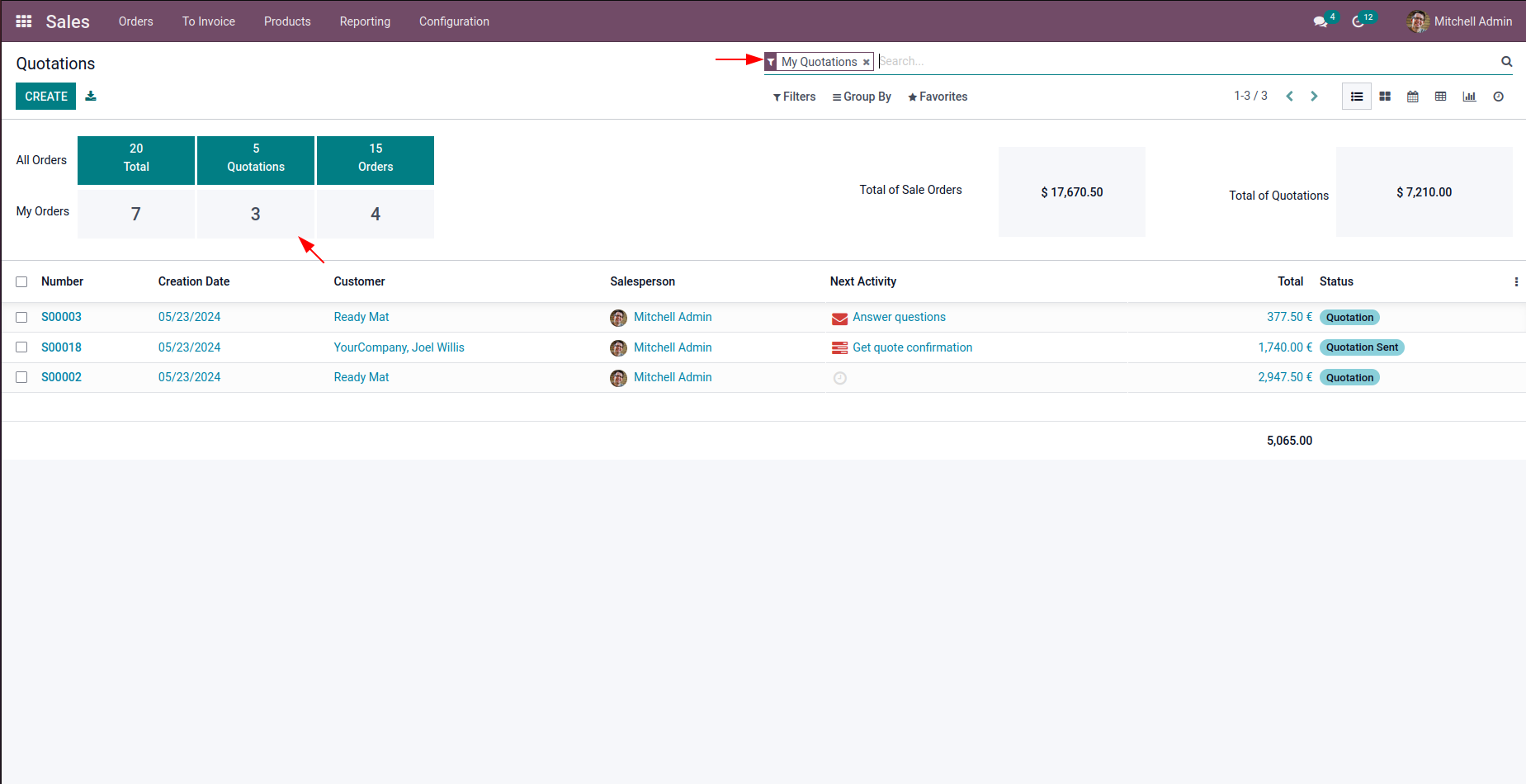The image size is (1526, 784).
Task: Check the S00002 row checkbox
Action: 21,377
